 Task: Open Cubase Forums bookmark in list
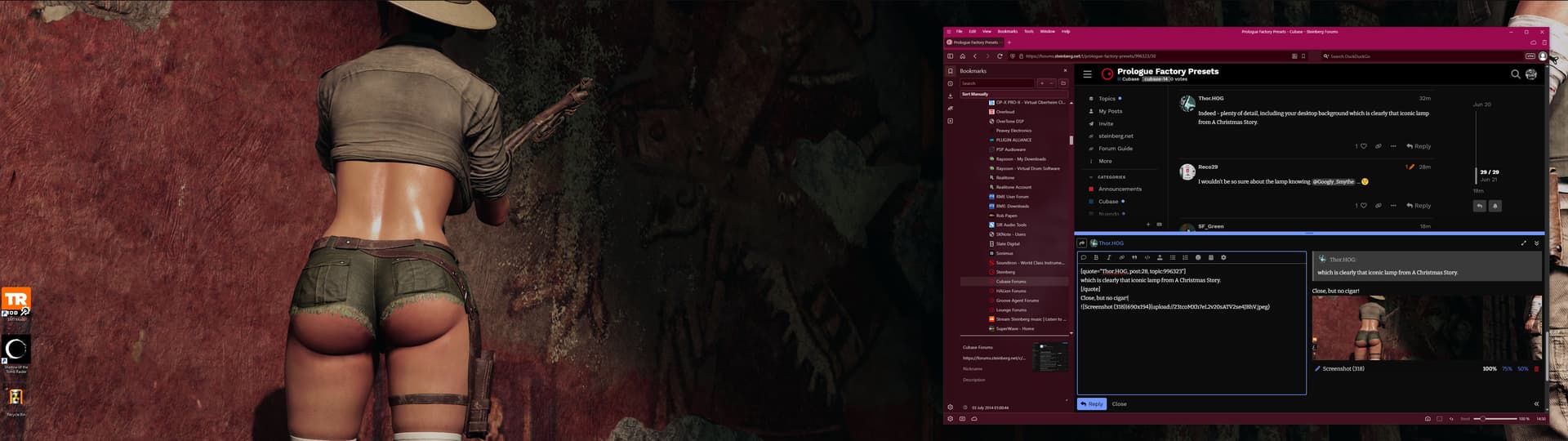click(1011, 282)
